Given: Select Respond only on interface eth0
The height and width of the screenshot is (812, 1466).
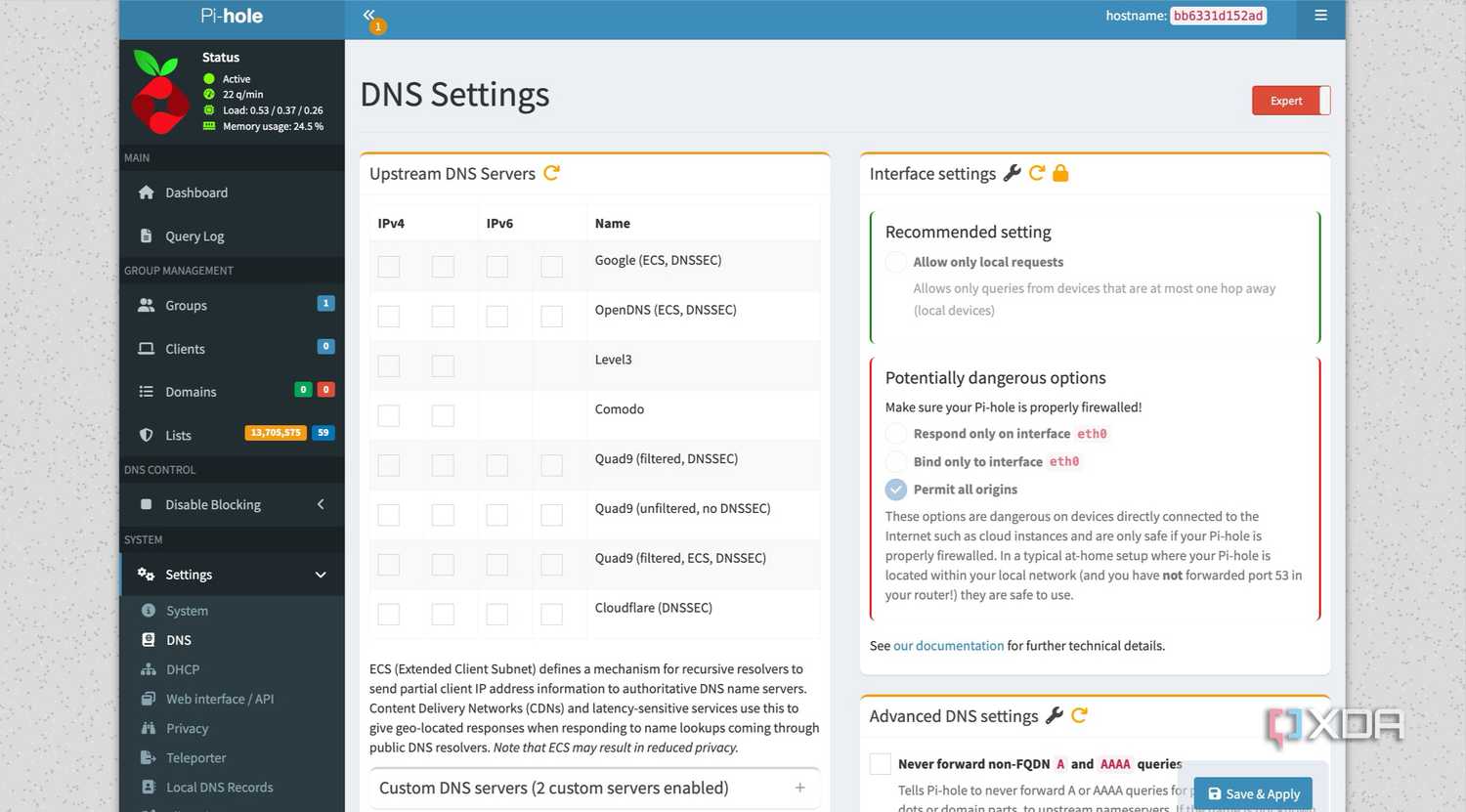Looking at the screenshot, I should pyautogui.click(x=896, y=434).
